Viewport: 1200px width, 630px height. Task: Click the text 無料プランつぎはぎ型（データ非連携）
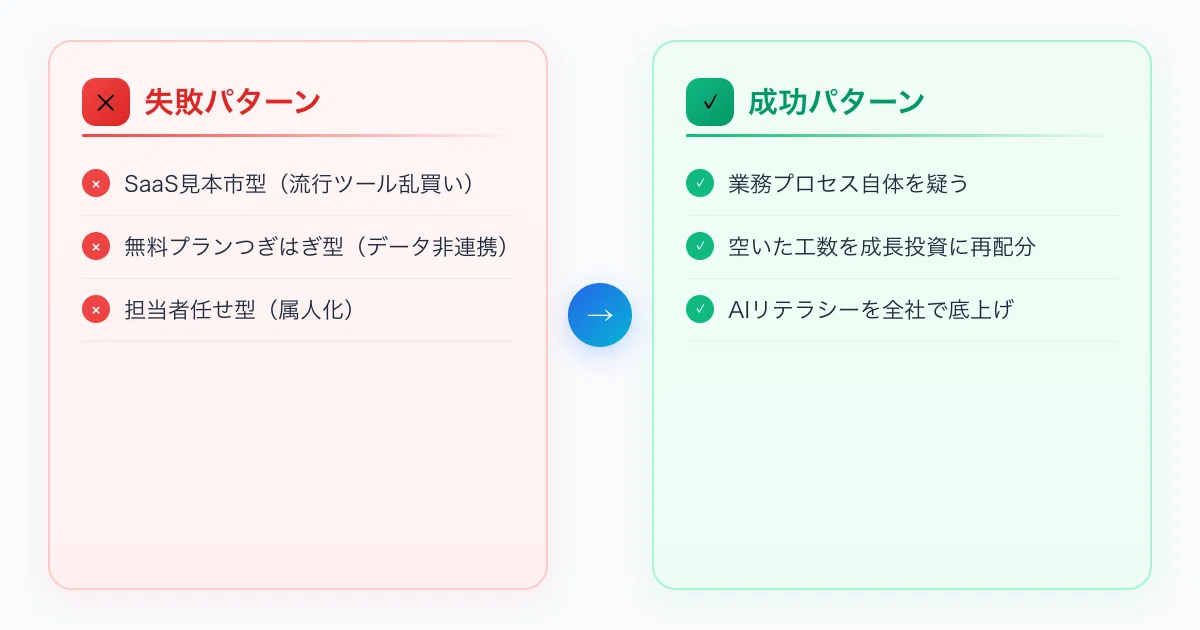(317, 247)
